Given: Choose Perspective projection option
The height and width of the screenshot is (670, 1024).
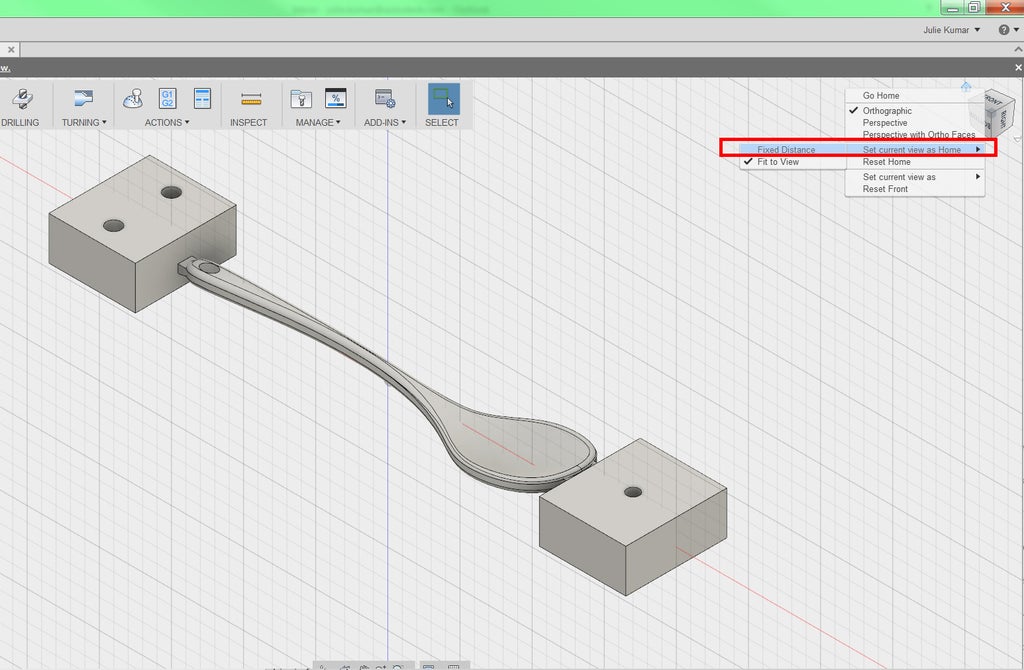Looking at the screenshot, I should 885,123.
